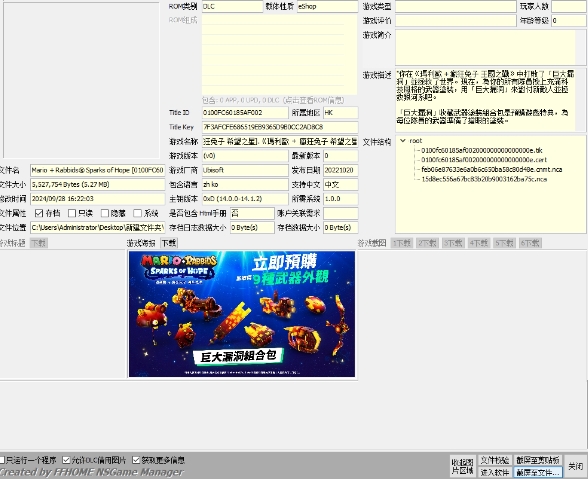Toggle the 隐藏 file attribute checkbox
The width and height of the screenshot is (588, 479).
(105, 213)
